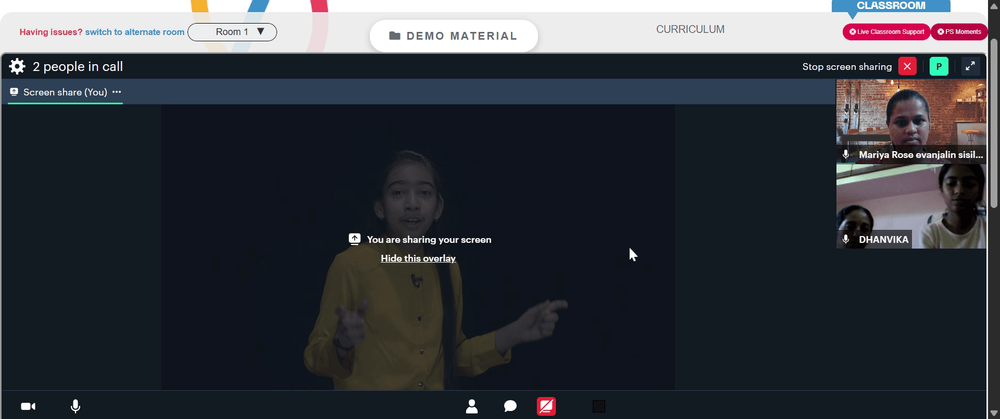Click switch to alternate room link
The height and width of the screenshot is (419, 1000).
tap(135, 32)
